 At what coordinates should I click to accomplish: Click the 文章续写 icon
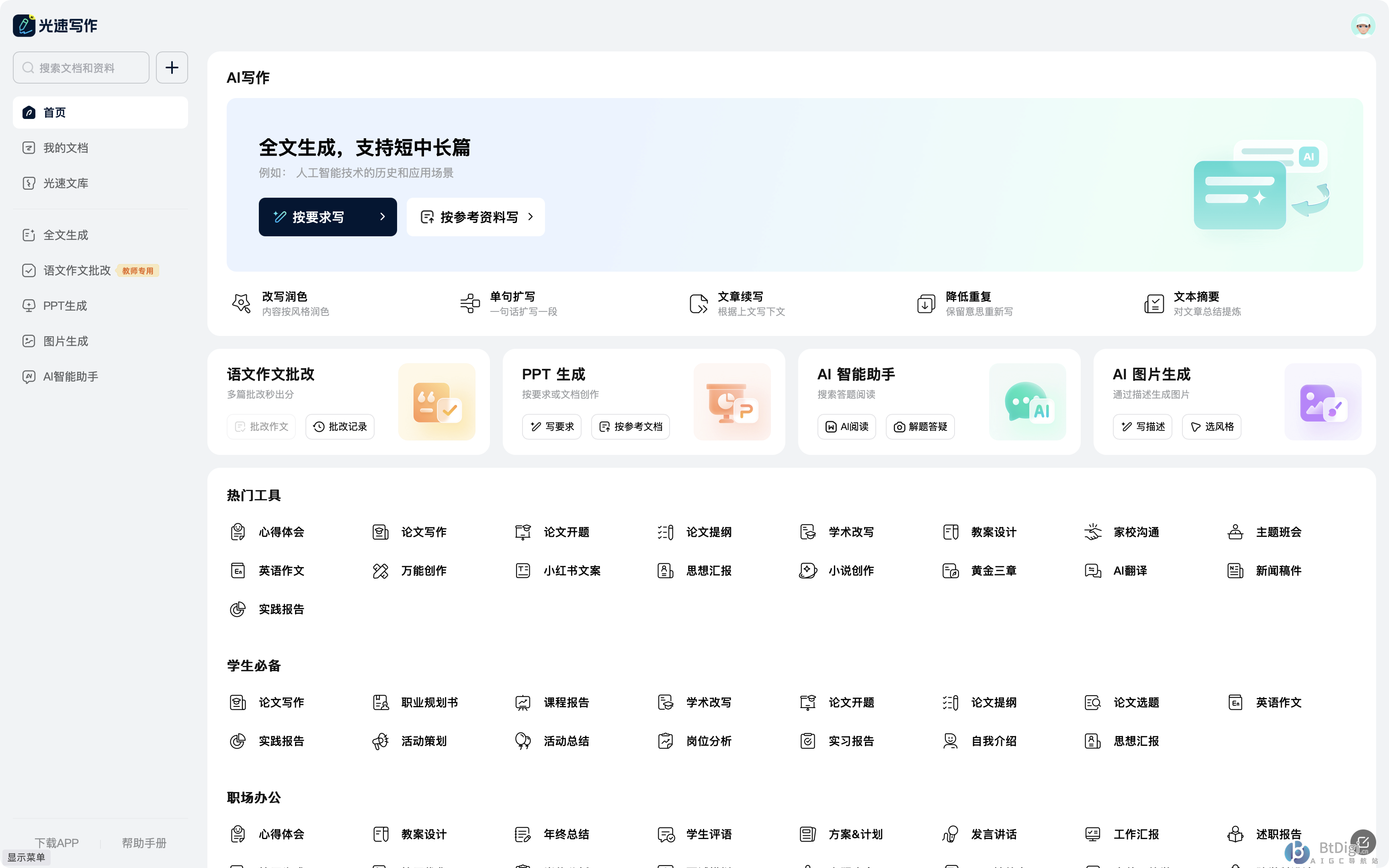click(698, 303)
